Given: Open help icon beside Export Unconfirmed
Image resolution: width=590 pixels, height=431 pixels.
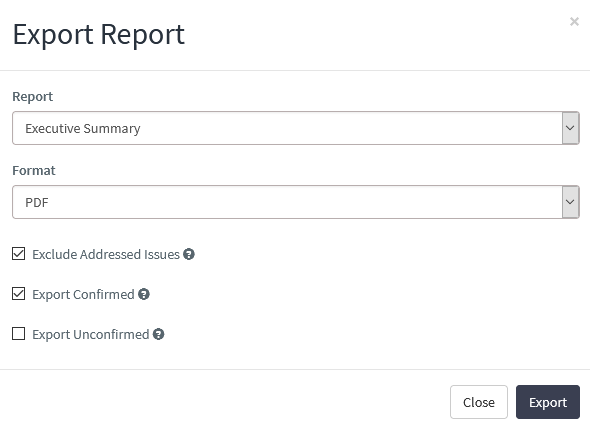Looking at the screenshot, I should coord(158,334).
